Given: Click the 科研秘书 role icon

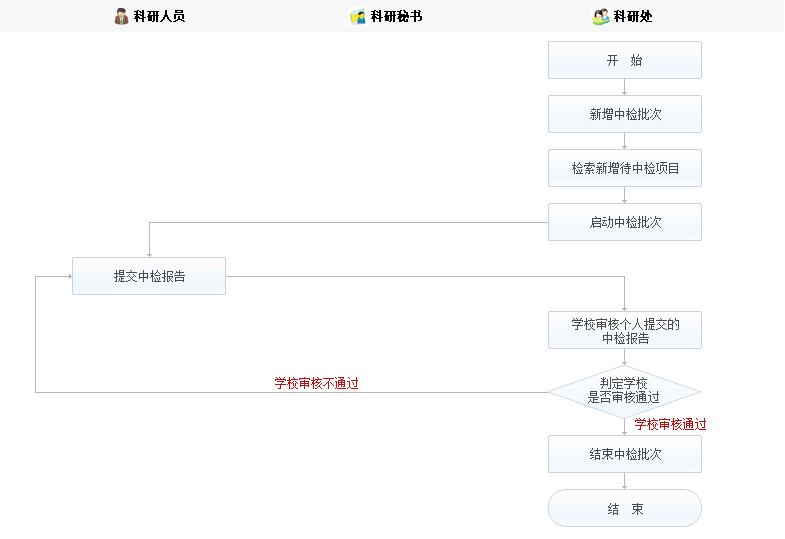Looking at the screenshot, I should click(357, 16).
